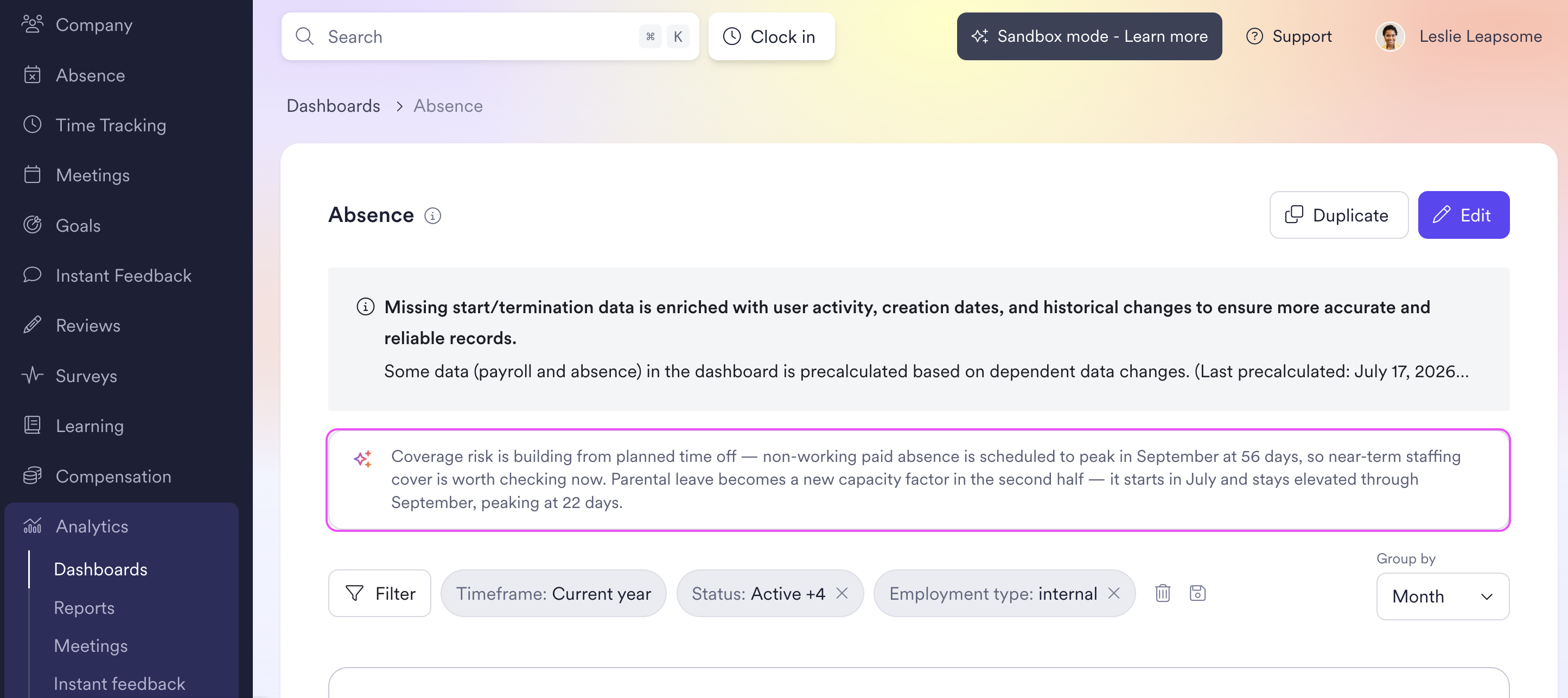1568x698 pixels.
Task: Click the Compensation coins icon
Action: [32, 475]
